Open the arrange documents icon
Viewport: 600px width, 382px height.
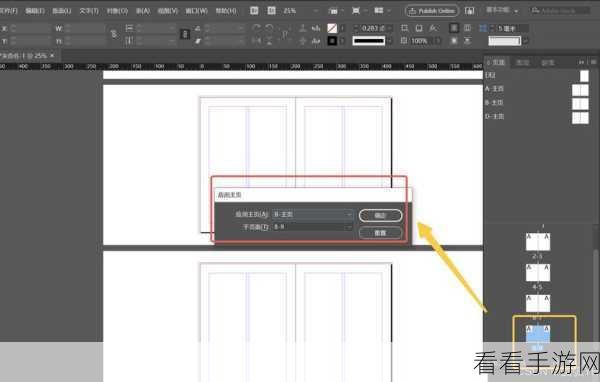379,11
